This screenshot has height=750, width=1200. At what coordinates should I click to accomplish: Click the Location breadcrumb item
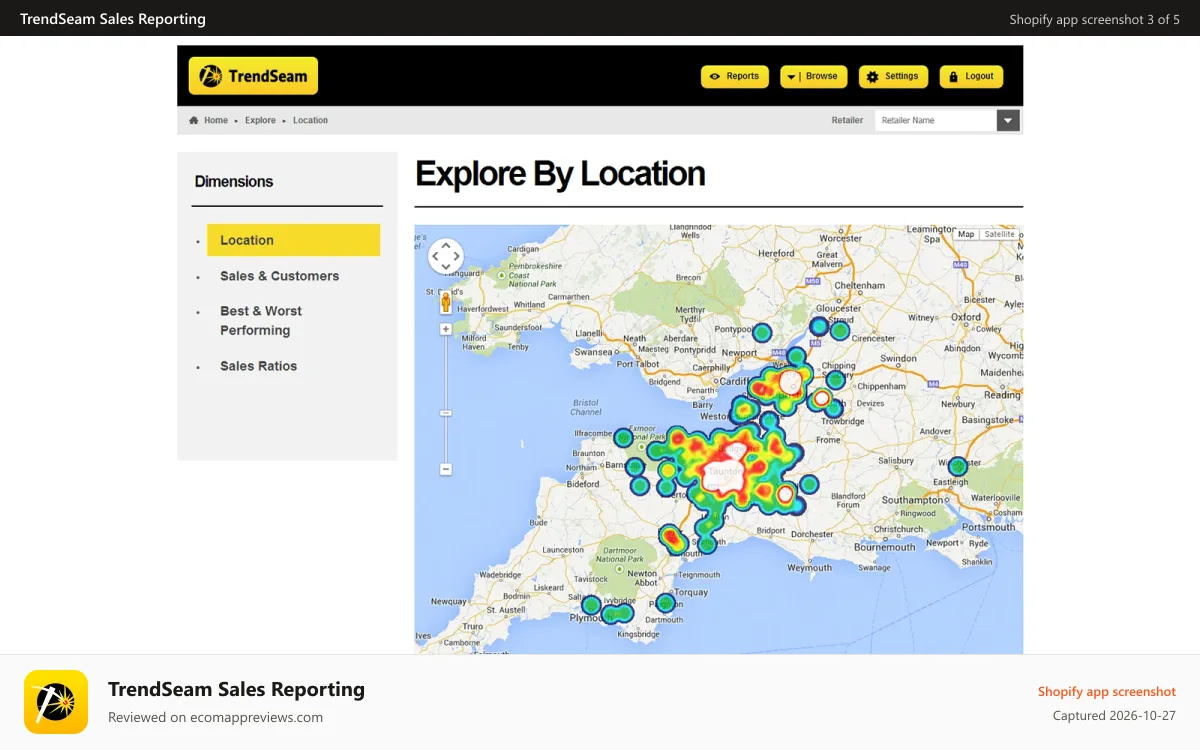point(310,120)
